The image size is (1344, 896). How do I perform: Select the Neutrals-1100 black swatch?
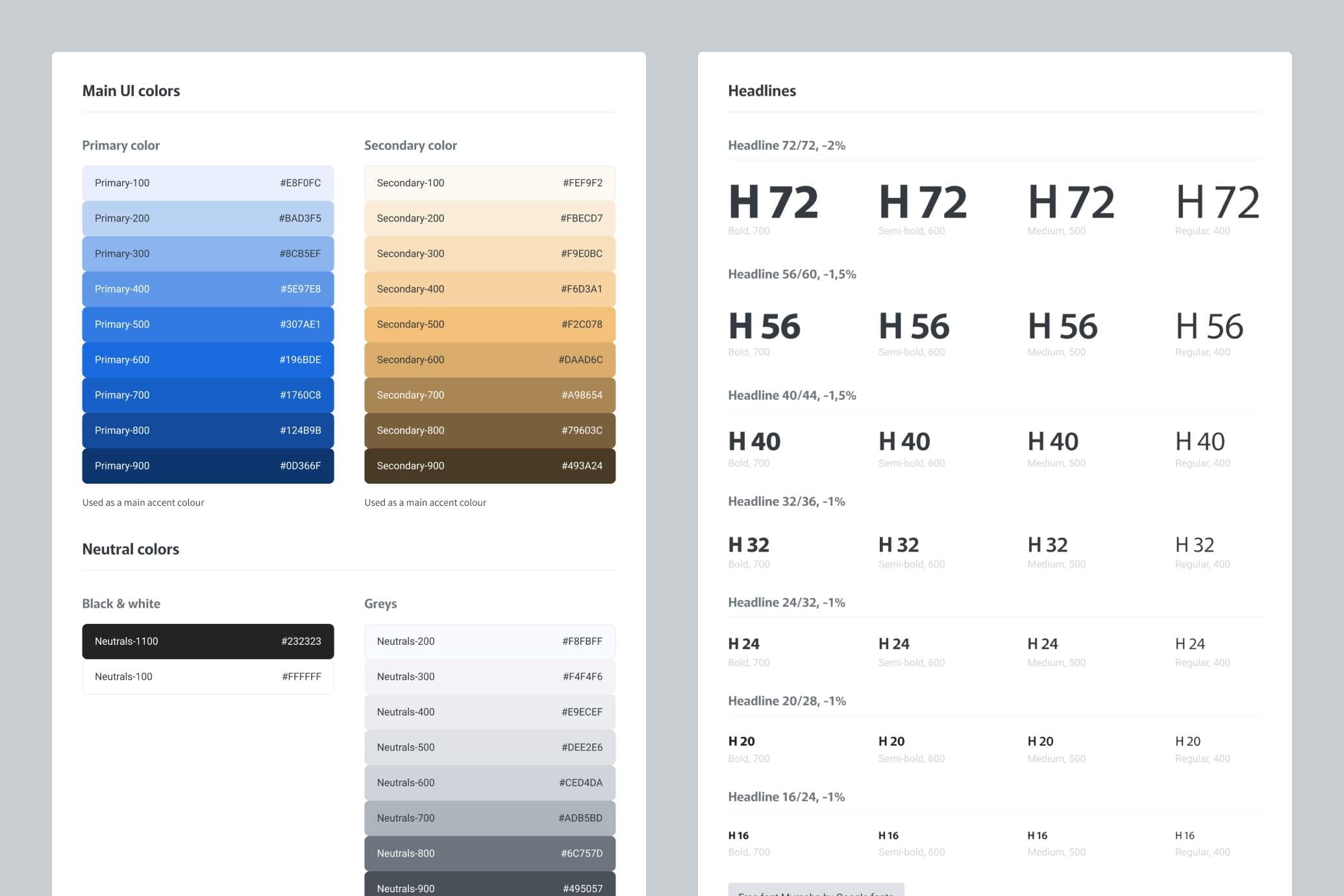pos(208,641)
